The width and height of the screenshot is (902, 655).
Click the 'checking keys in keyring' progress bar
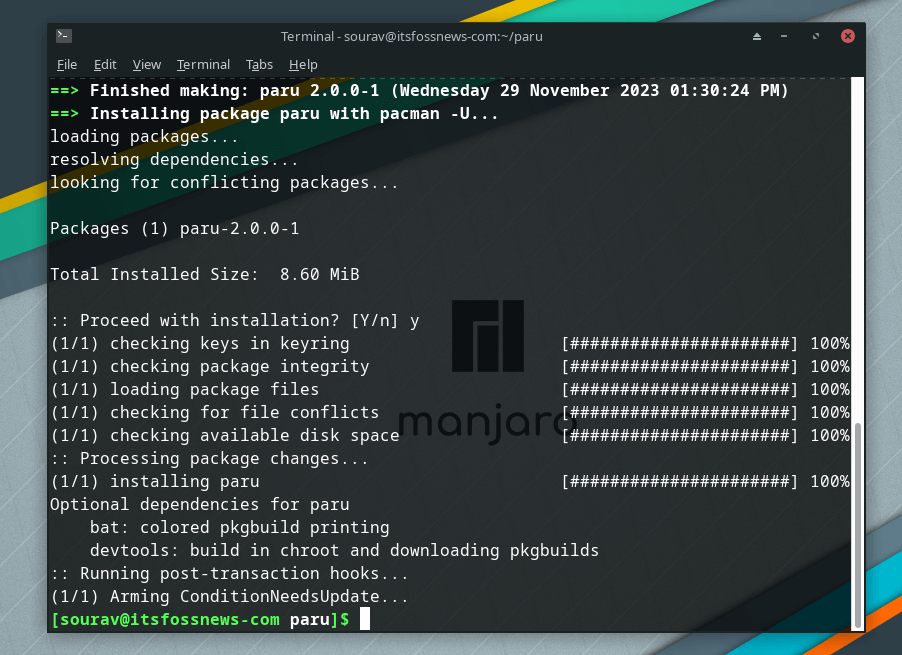pyautogui.click(x=680, y=343)
